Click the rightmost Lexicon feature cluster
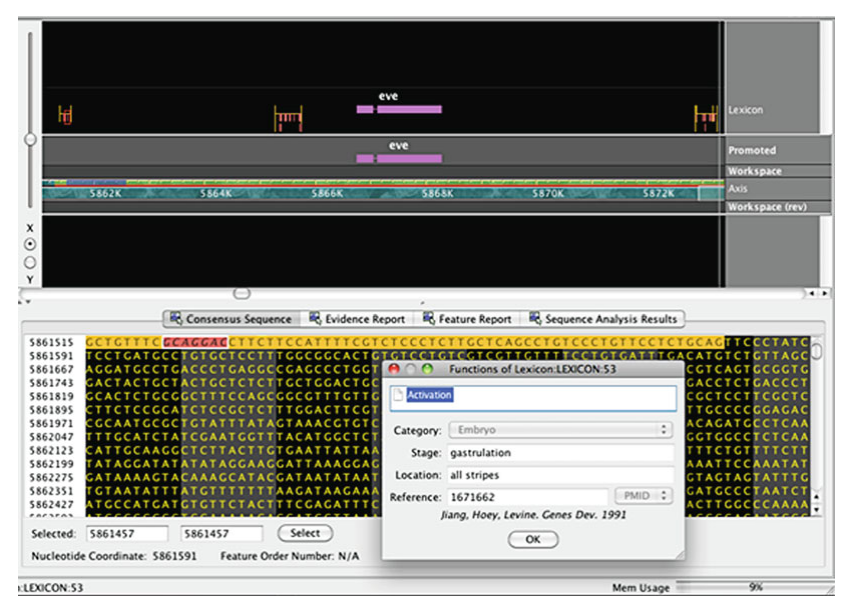Viewport: 842px width, 602px height. click(706, 119)
